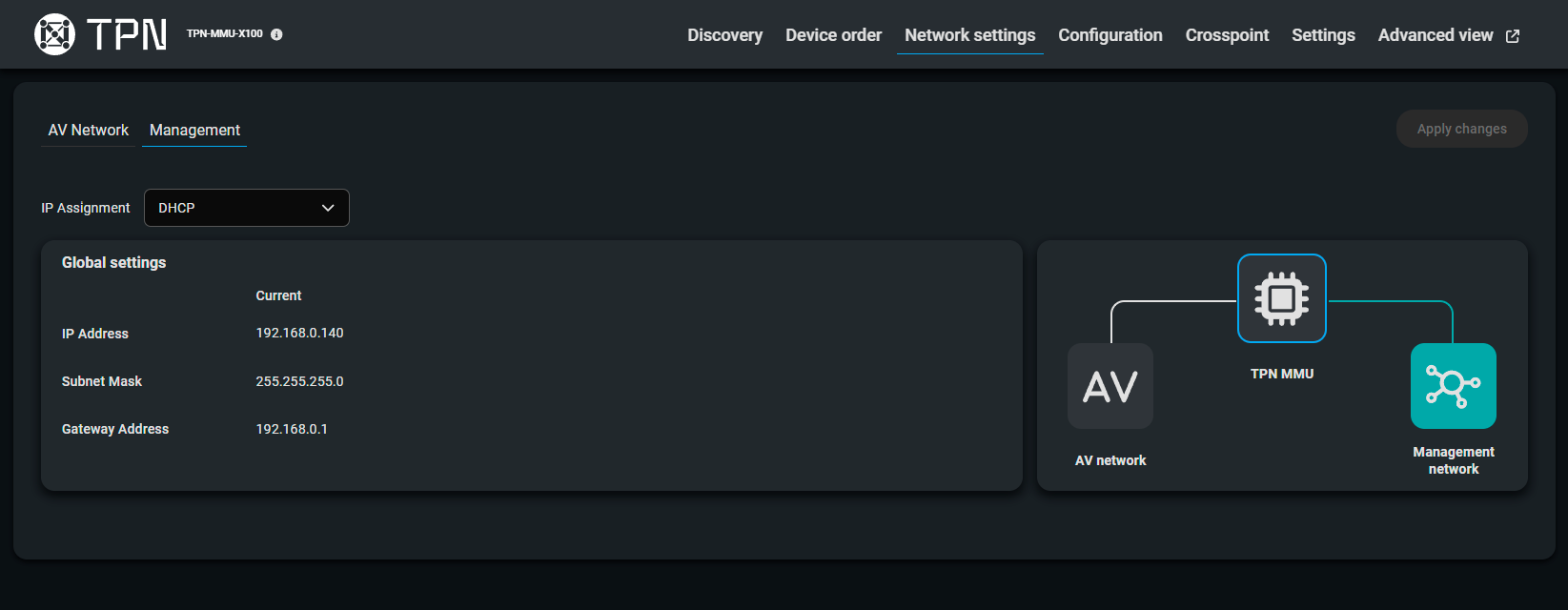This screenshot has width=1568, height=610.
Task: Click the Management network caption text
Action: (1454, 460)
